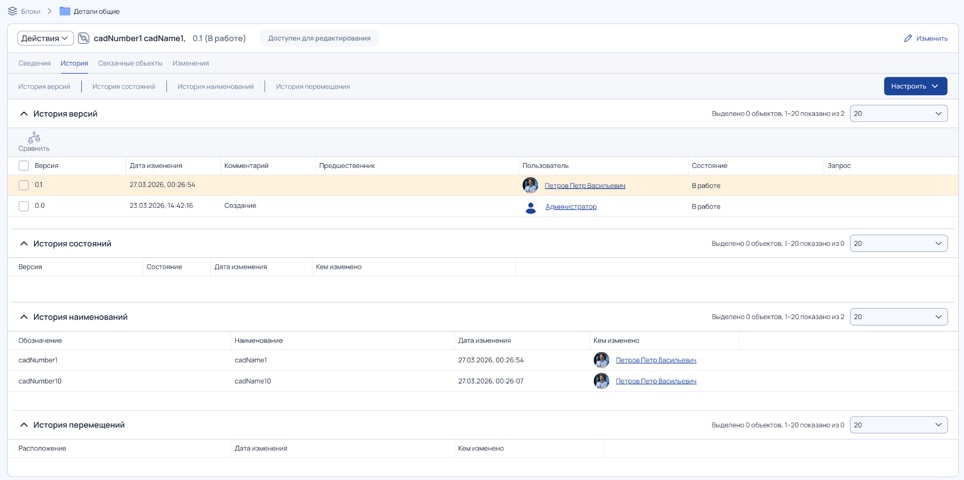Click the Пользователь column header
The image size is (964, 480).
(x=545, y=166)
